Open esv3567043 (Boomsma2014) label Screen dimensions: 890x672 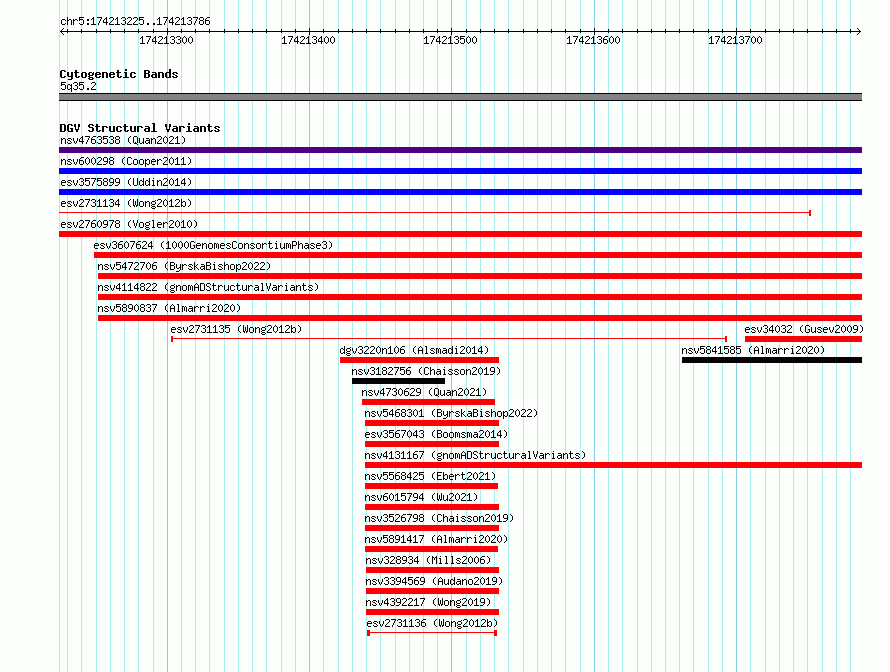[436, 434]
